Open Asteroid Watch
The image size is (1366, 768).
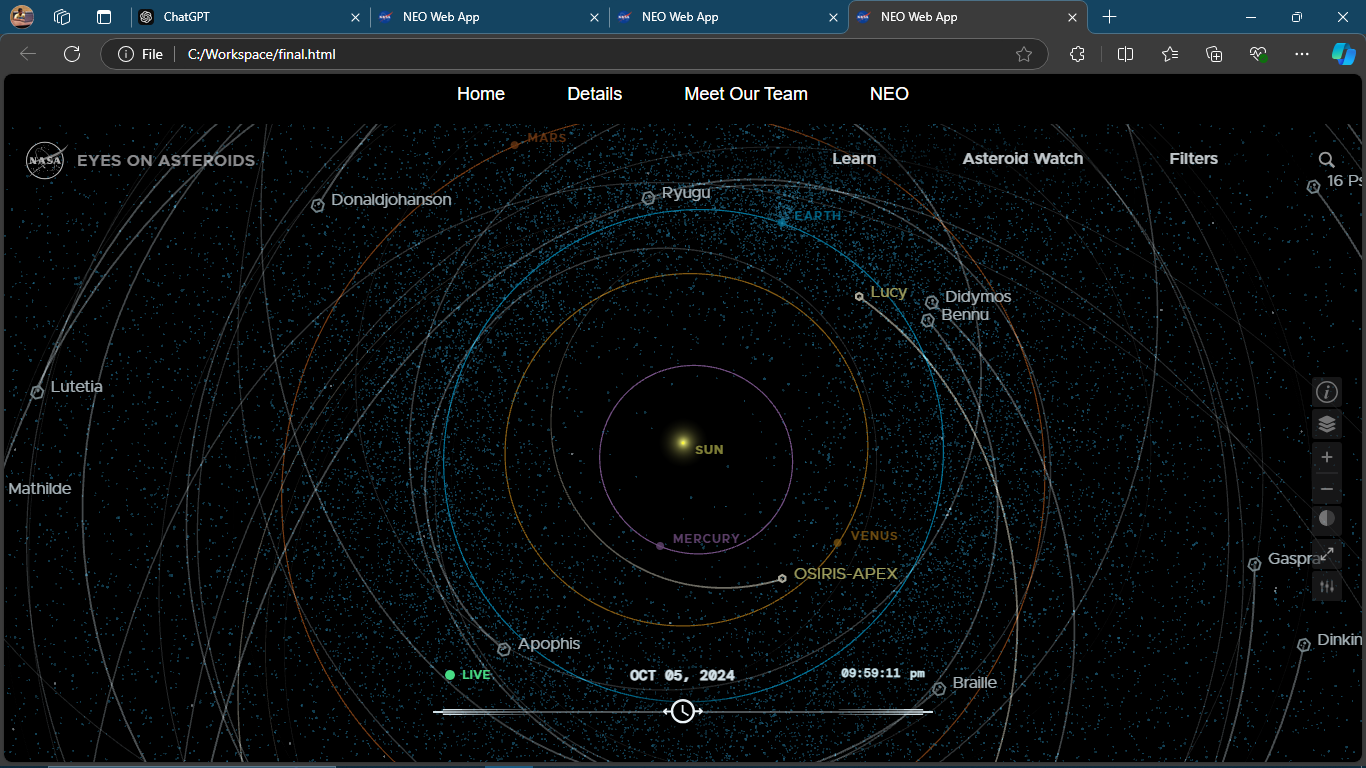1023,159
